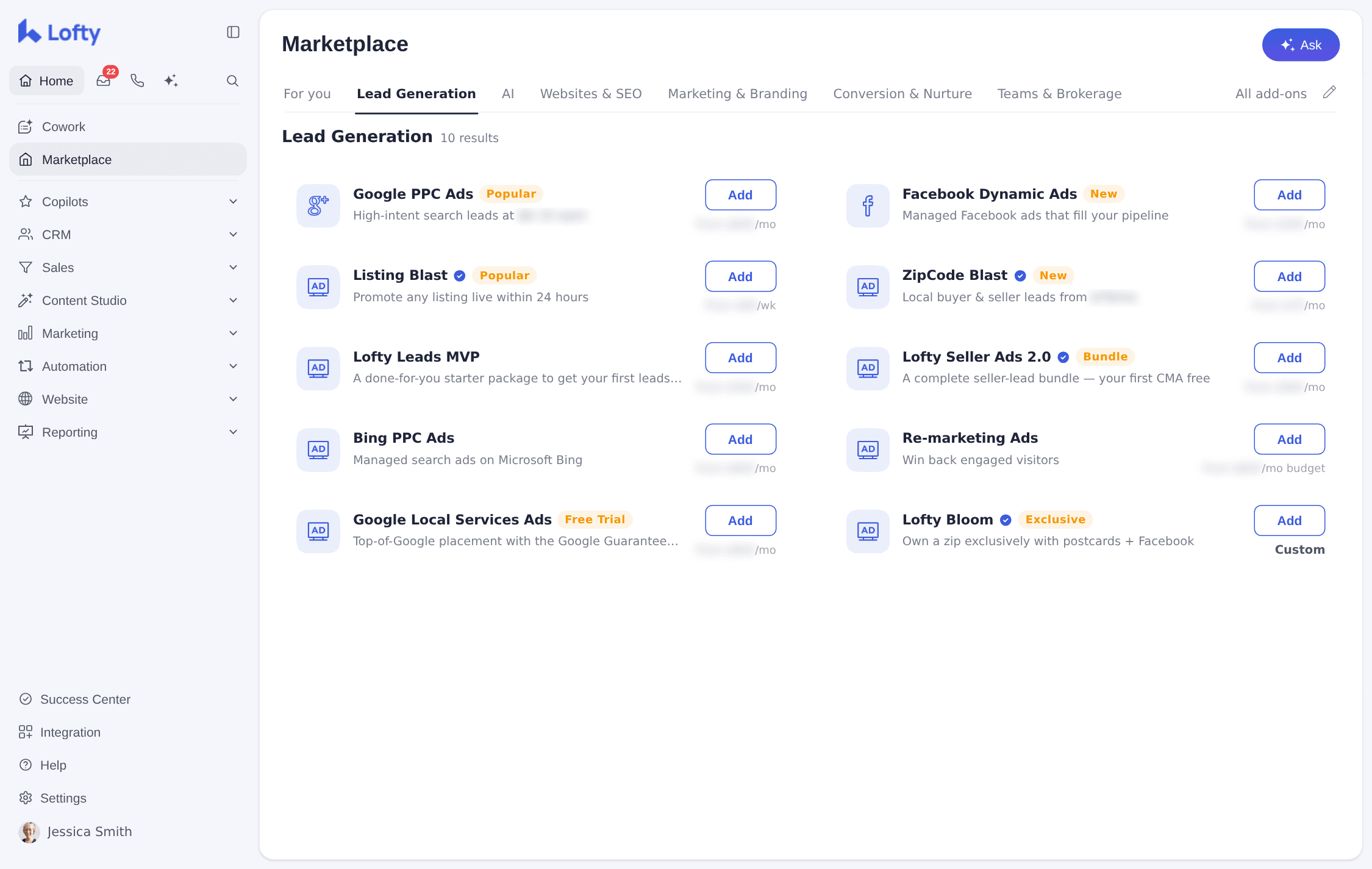Image resolution: width=1372 pixels, height=869 pixels.
Task: Click the Lofty Bloom ad icon
Action: point(868,531)
